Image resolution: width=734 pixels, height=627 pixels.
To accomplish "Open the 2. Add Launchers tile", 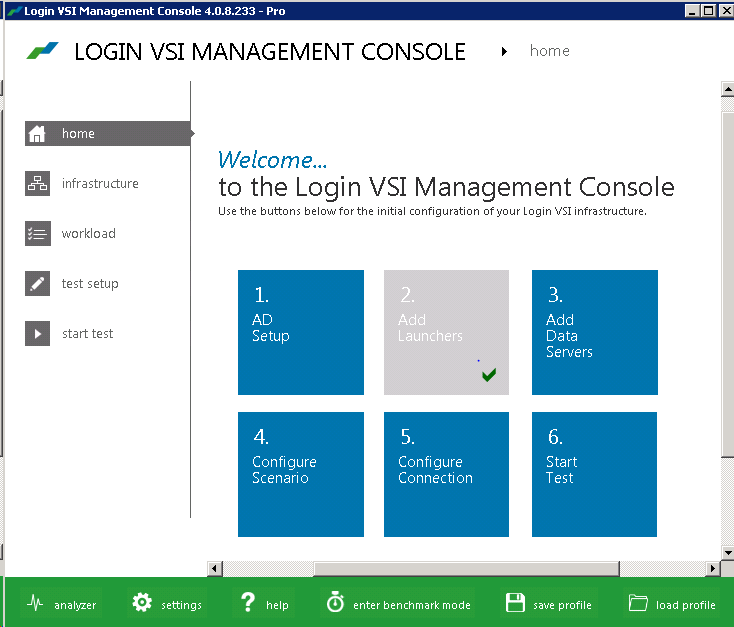I will pos(446,332).
